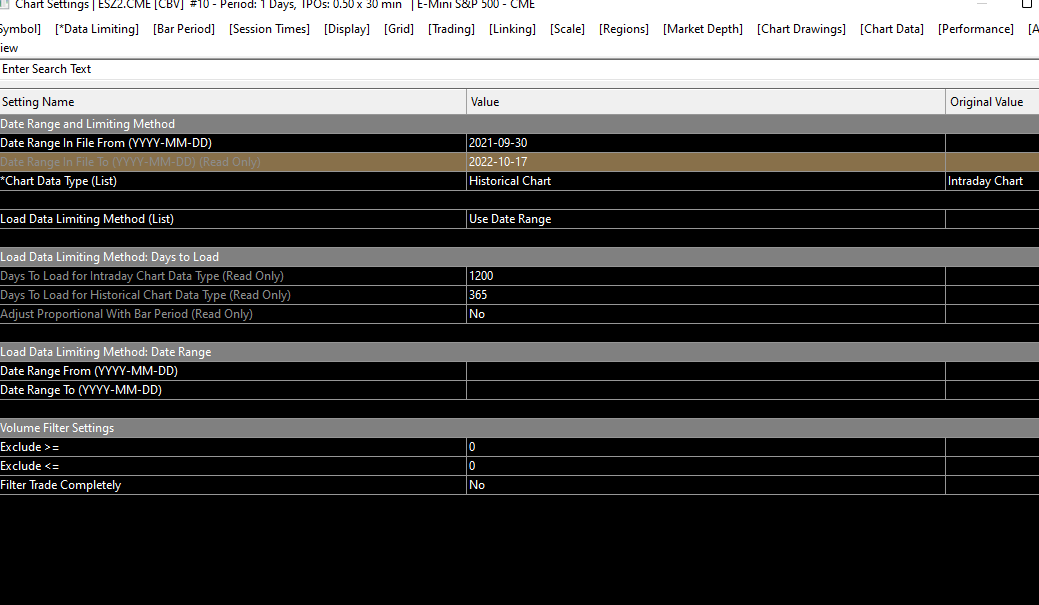
Task: Toggle Adjust Proportional With Bar Period value No
Action: pos(706,314)
